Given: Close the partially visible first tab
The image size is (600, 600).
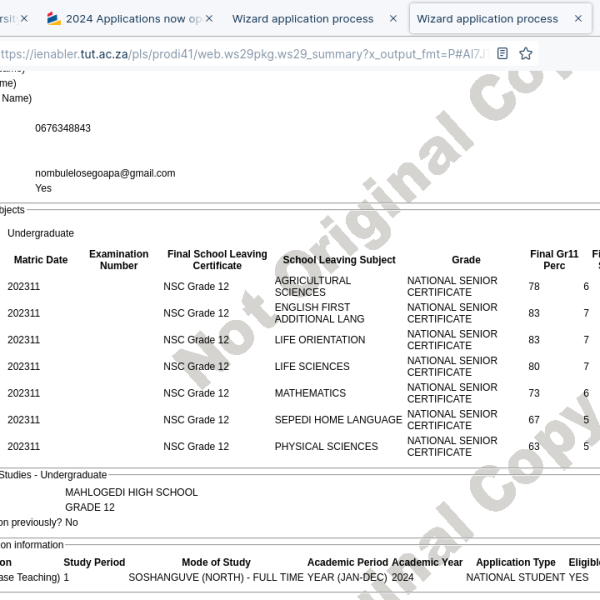Looking at the screenshot, I should tap(24, 18).
